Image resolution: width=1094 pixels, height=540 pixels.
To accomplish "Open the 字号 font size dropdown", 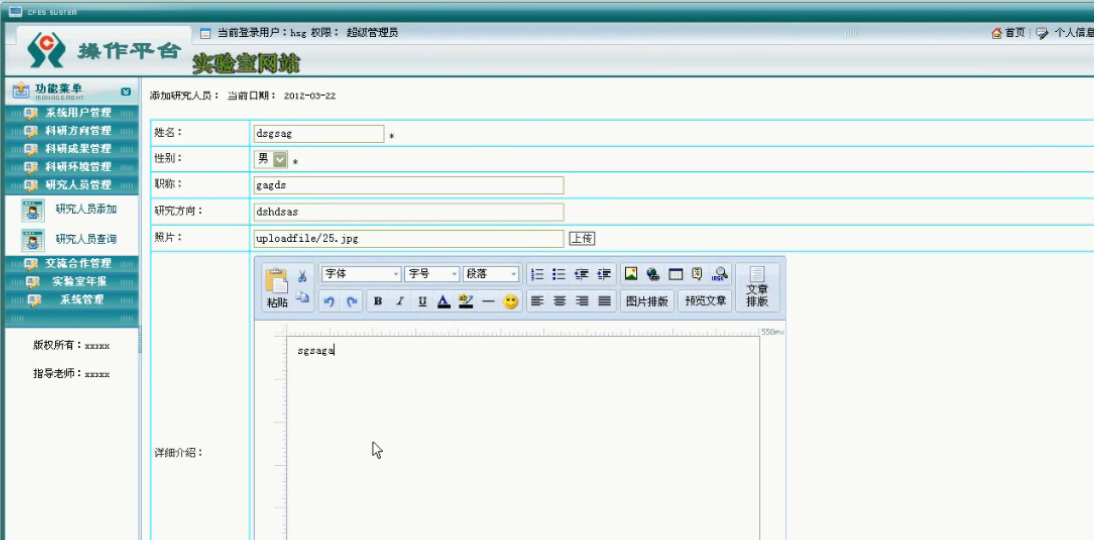I will pyautogui.click(x=432, y=274).
